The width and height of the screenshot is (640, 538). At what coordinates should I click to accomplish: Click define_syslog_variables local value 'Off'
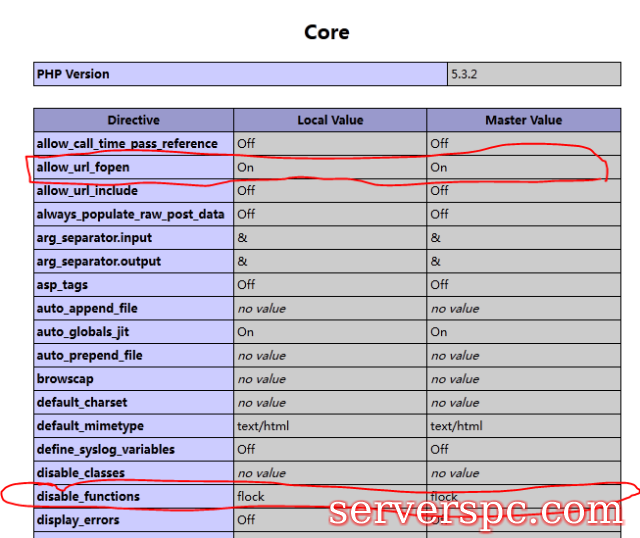[246, 449]
